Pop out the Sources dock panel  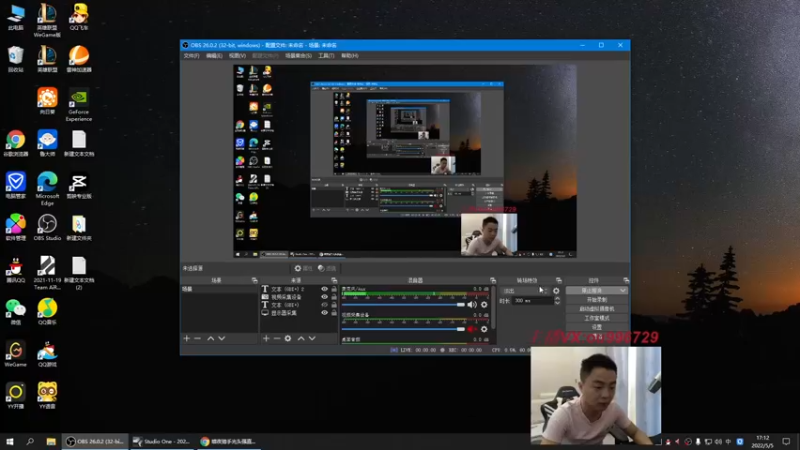tap(334, 280)
